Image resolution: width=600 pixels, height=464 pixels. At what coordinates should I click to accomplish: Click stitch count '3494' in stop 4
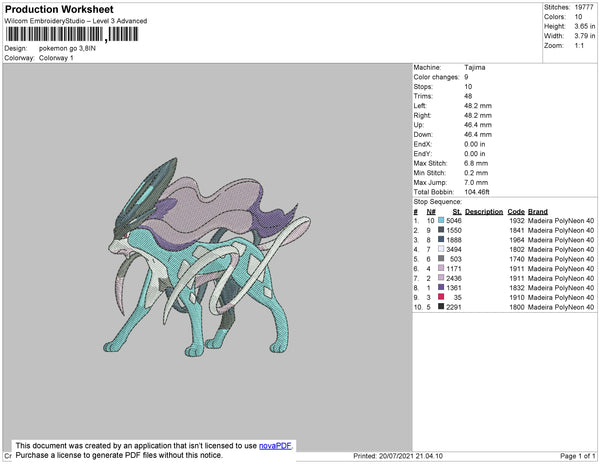pyautogui.click(x=454, y=249)
